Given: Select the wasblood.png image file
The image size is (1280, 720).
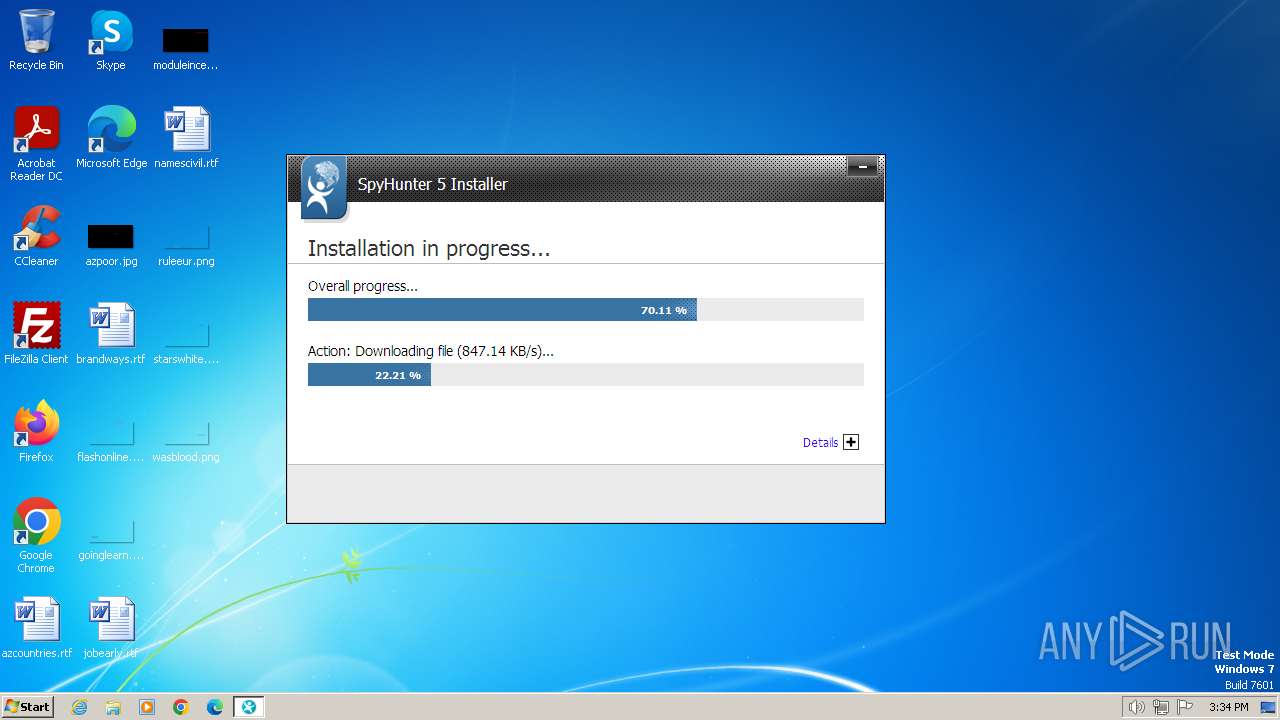Looking at the screenshot, I should pos(186,440).
